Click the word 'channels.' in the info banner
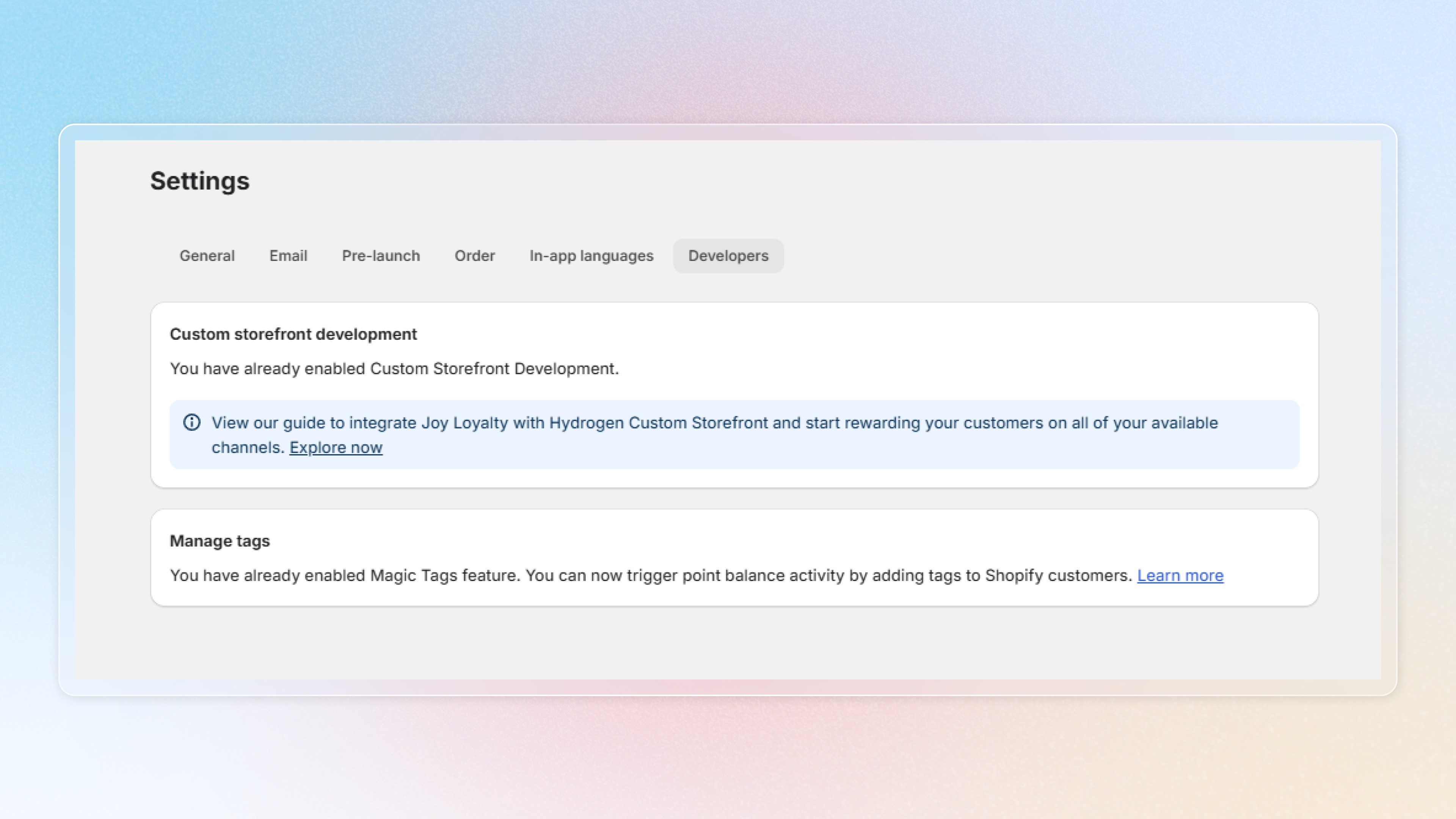Screen dimensions: 1456x819 pos(248,448)
